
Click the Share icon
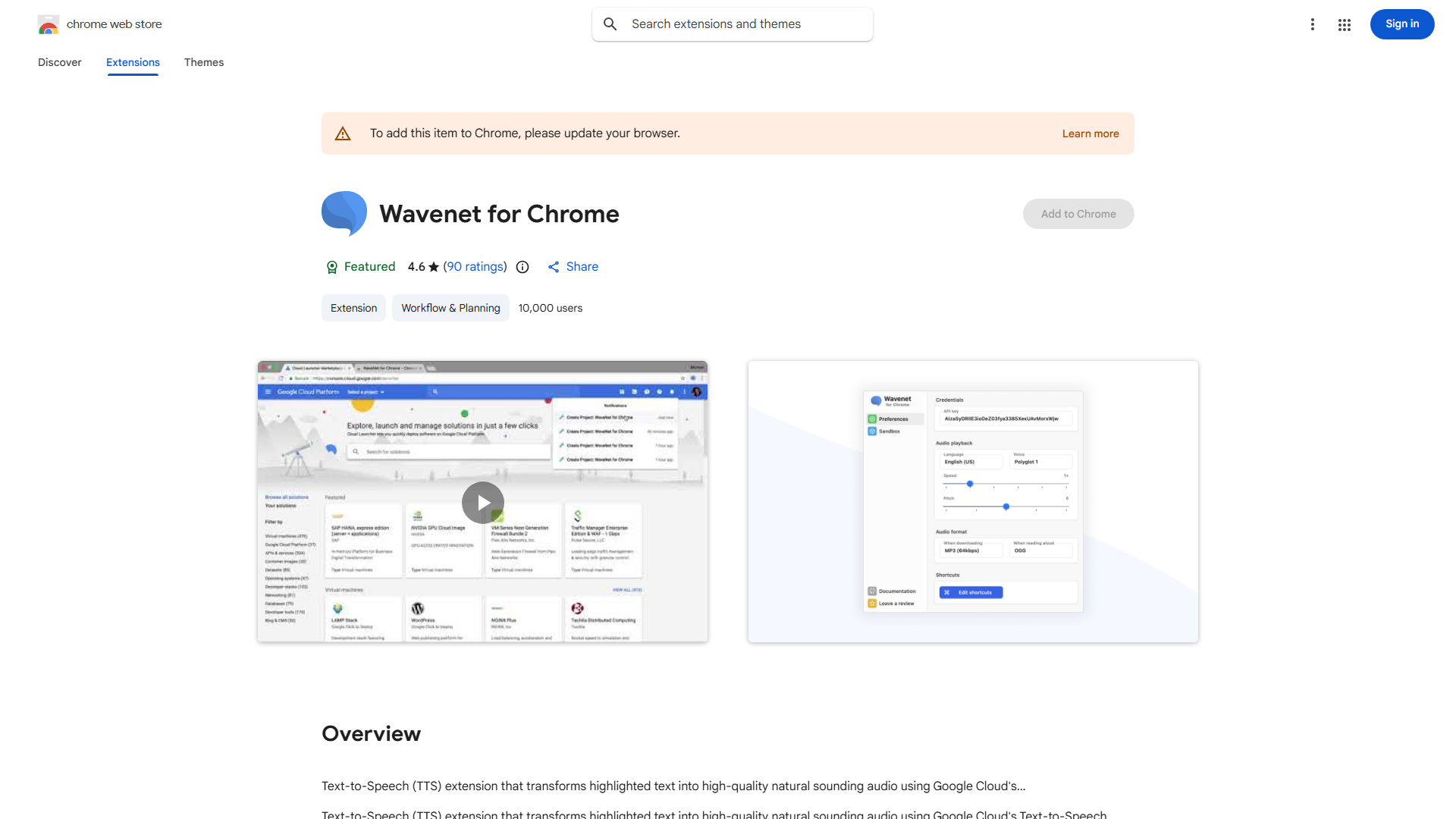click(x=554, y=267)
